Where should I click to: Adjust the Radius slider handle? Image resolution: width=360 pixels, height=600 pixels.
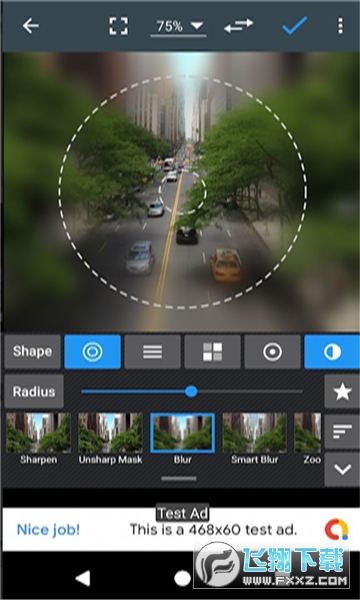click(191, 391)
